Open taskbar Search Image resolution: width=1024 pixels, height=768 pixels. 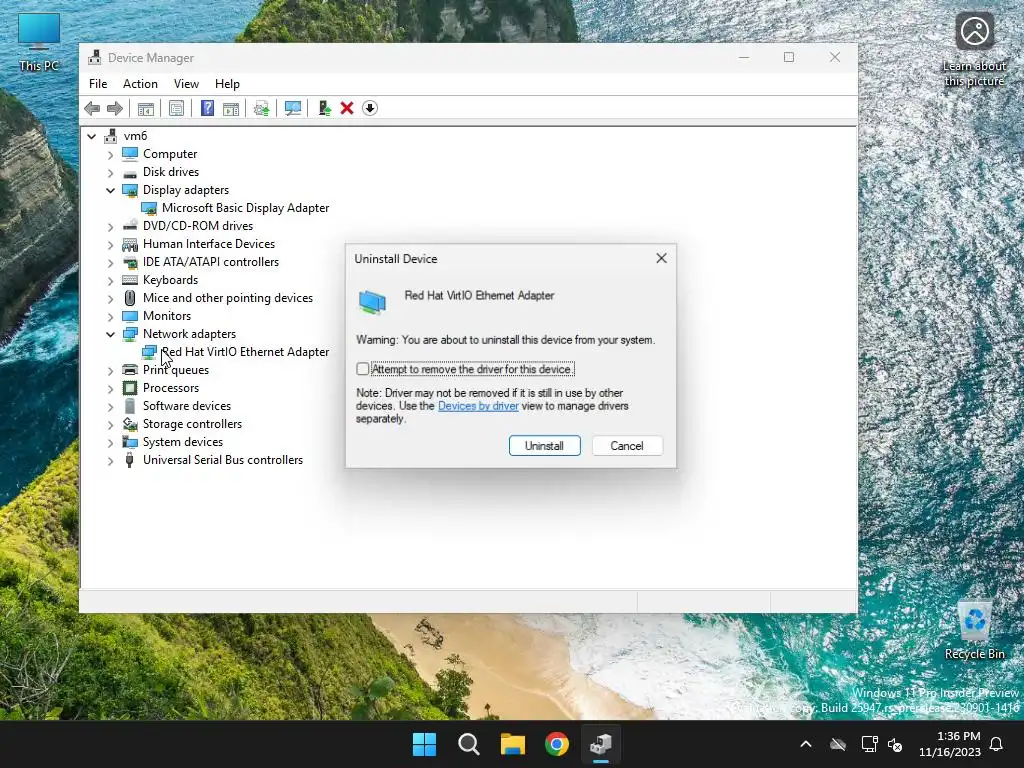pos(468,744)
